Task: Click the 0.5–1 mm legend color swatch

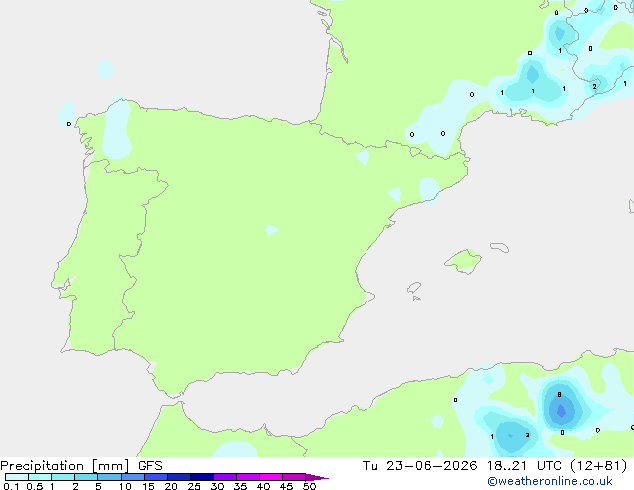Action: tap(40, 477)
